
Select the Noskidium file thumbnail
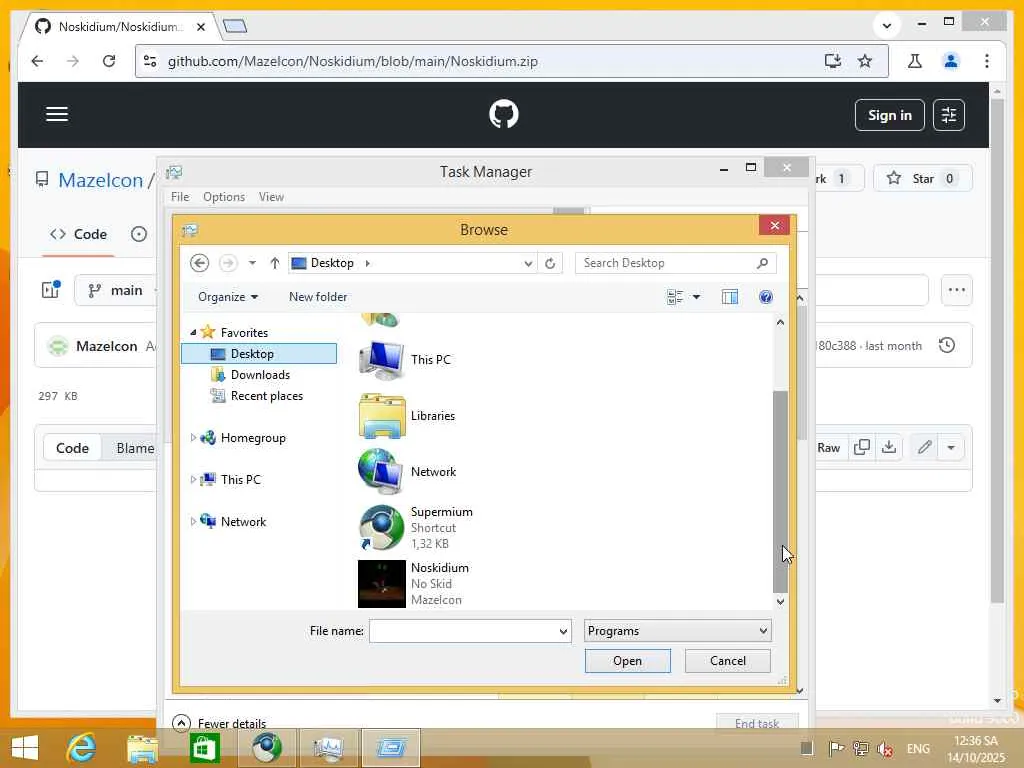click(381, 584)
